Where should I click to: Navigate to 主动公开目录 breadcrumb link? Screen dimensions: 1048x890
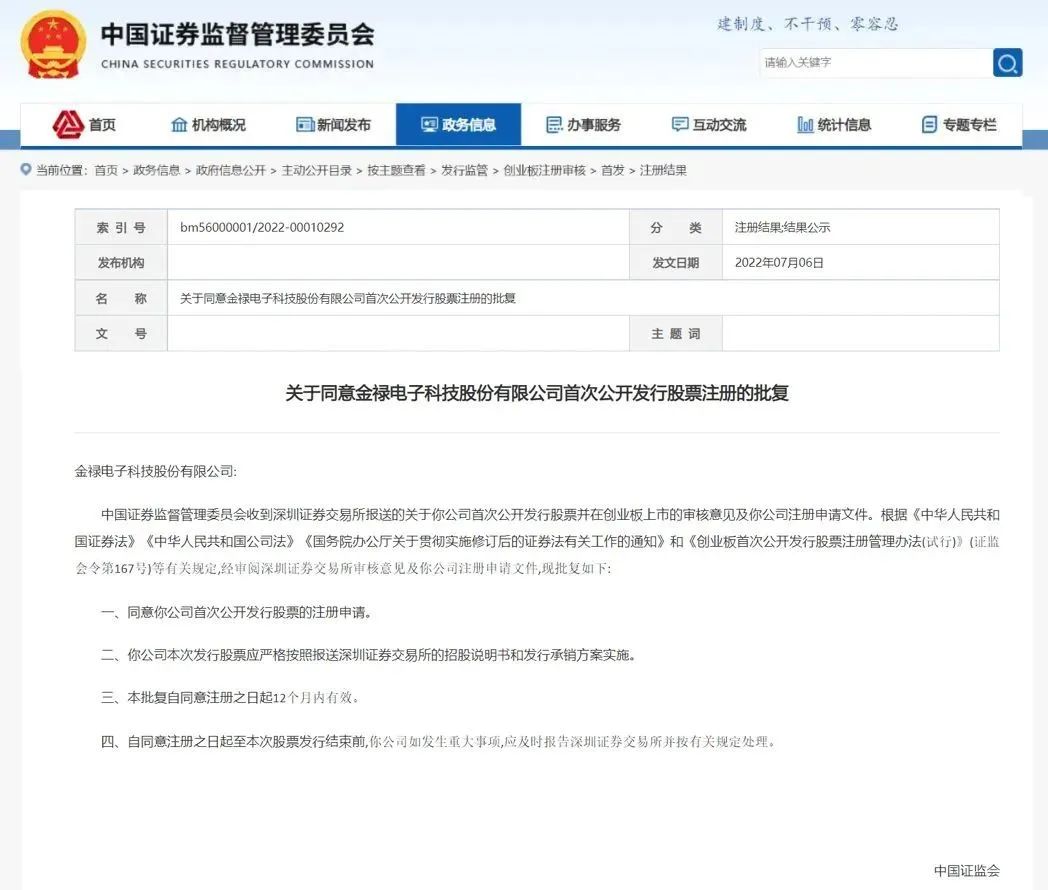pos(317,171)
